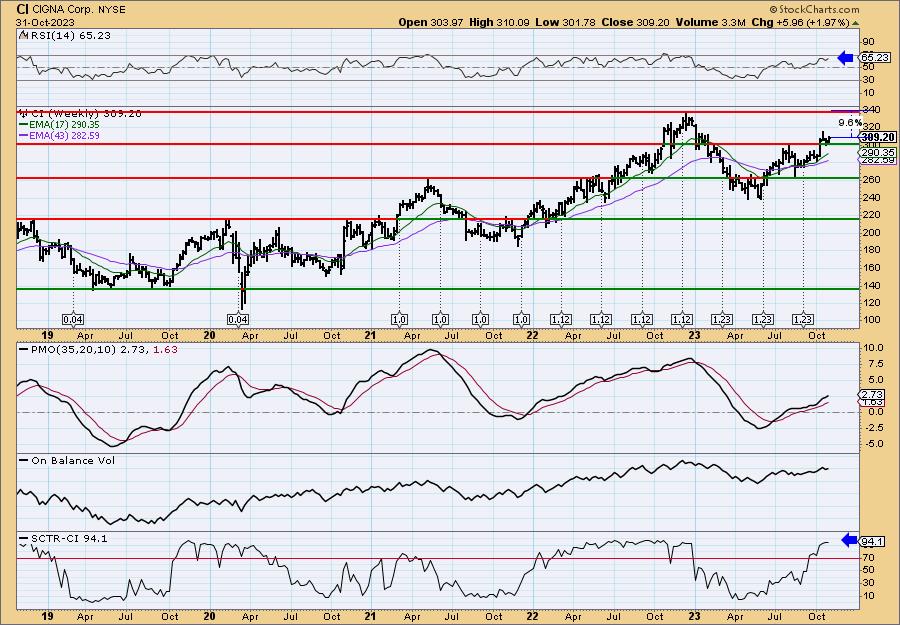Image resolution: width=900 pixels, height=625 pixels.
Task: Click the High 310.09 value
Action: click(499, 22)
